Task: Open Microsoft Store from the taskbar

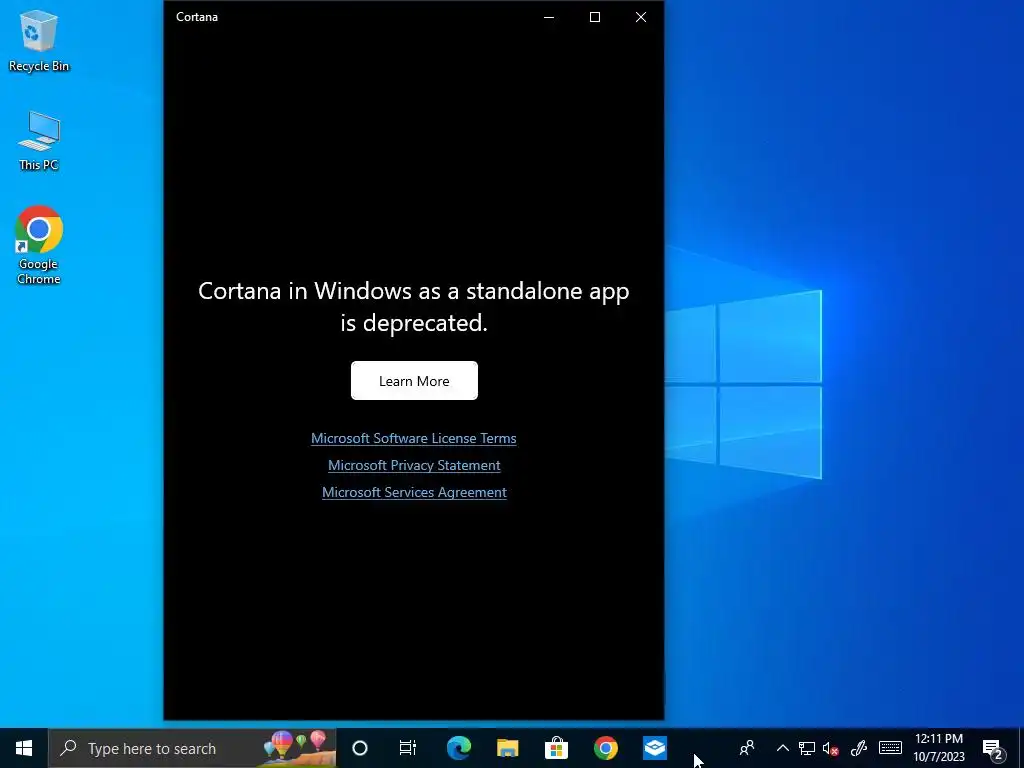Action: 556,748
